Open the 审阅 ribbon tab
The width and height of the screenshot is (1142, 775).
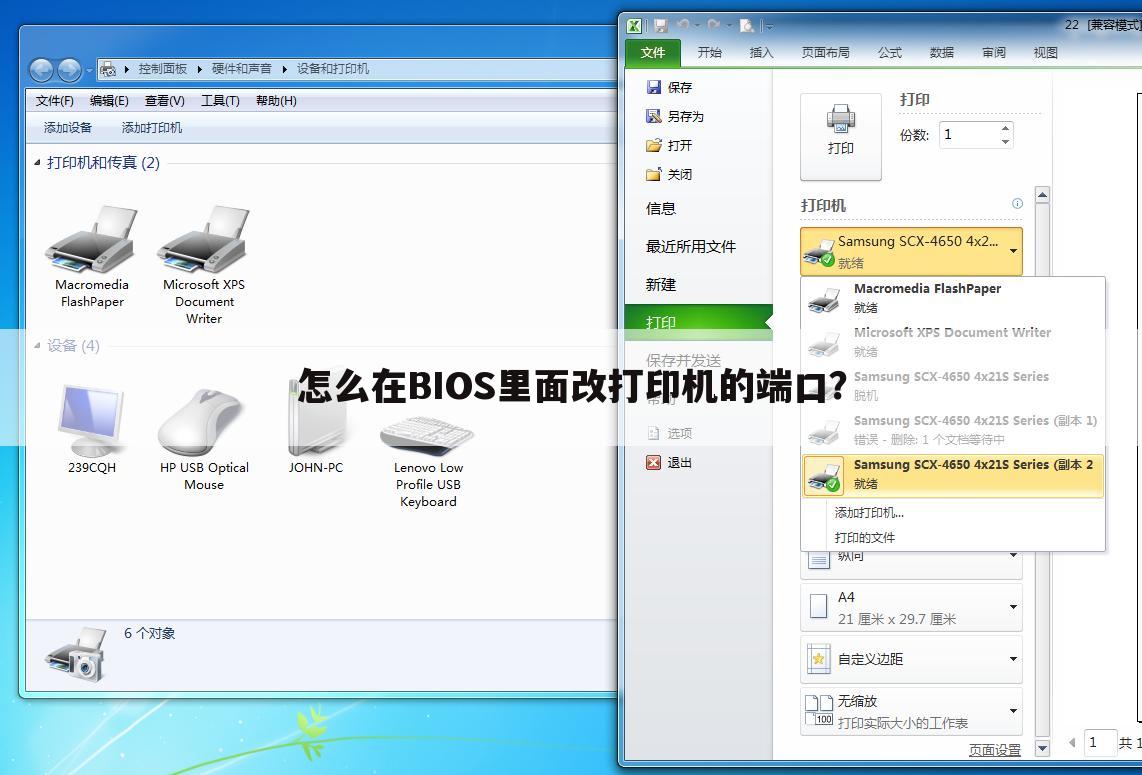[x=993, y=52]
